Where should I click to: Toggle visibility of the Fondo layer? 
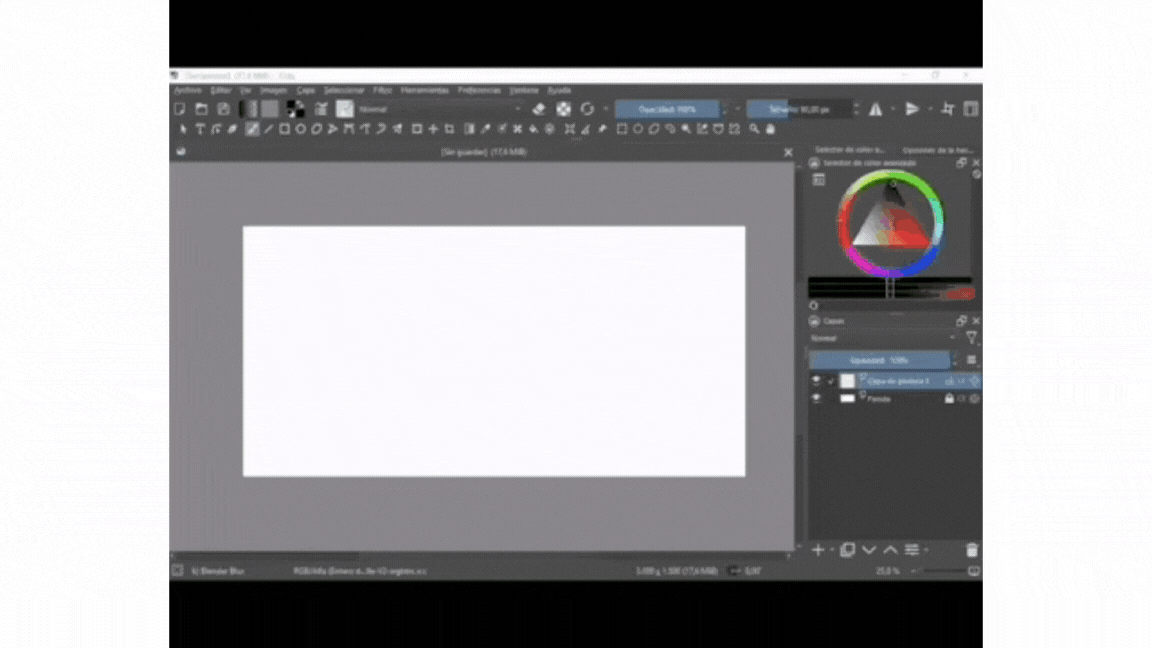tap(815, 397)
